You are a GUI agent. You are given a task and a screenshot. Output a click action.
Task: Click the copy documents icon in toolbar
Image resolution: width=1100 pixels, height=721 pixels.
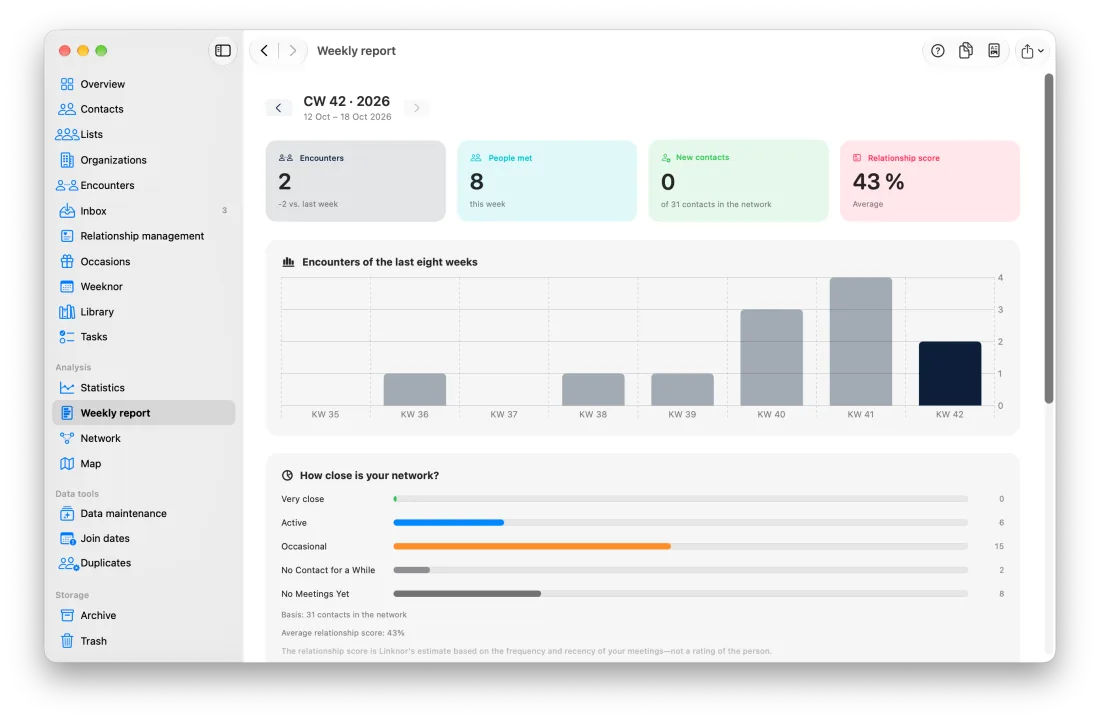tap(965, 50)
